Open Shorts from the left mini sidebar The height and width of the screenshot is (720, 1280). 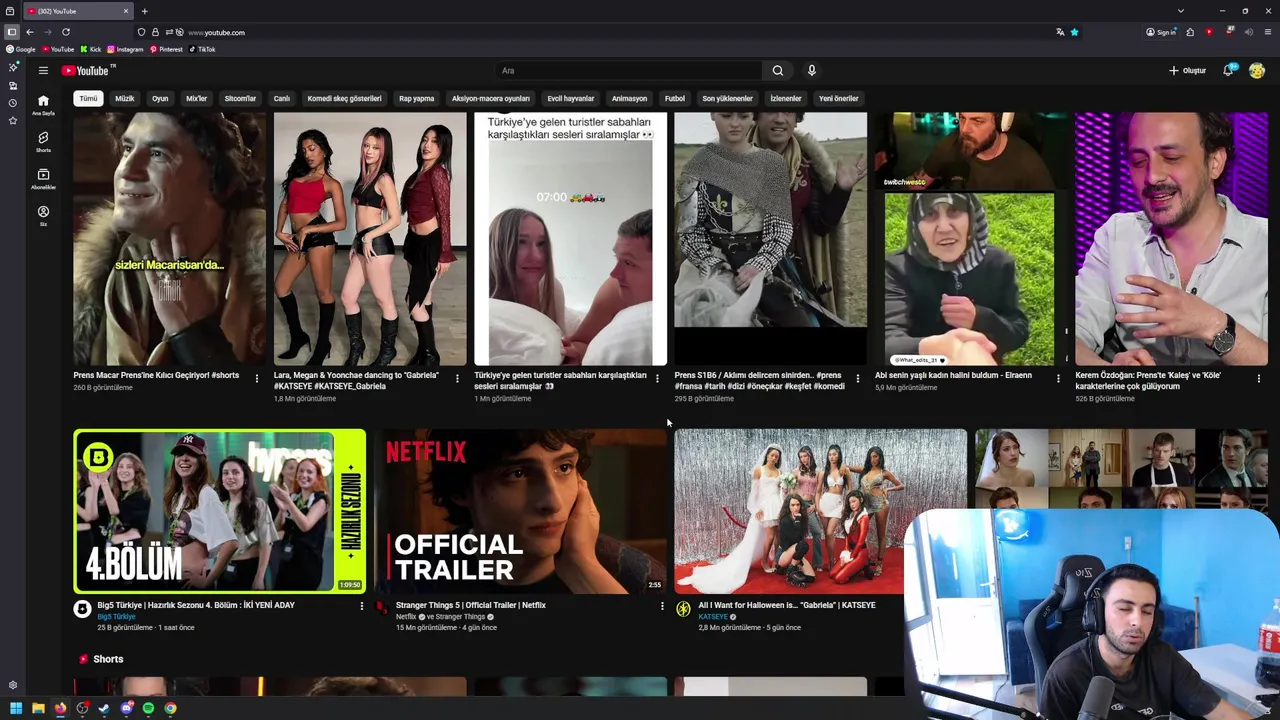43,141
